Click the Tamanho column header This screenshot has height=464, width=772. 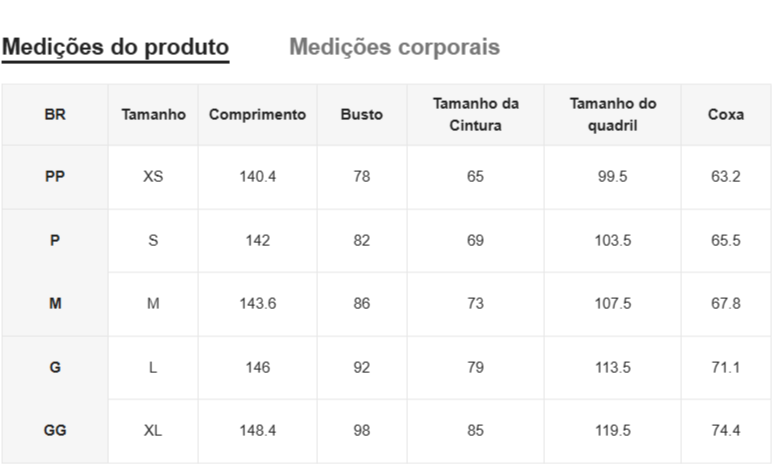click(x=153, y=115)
